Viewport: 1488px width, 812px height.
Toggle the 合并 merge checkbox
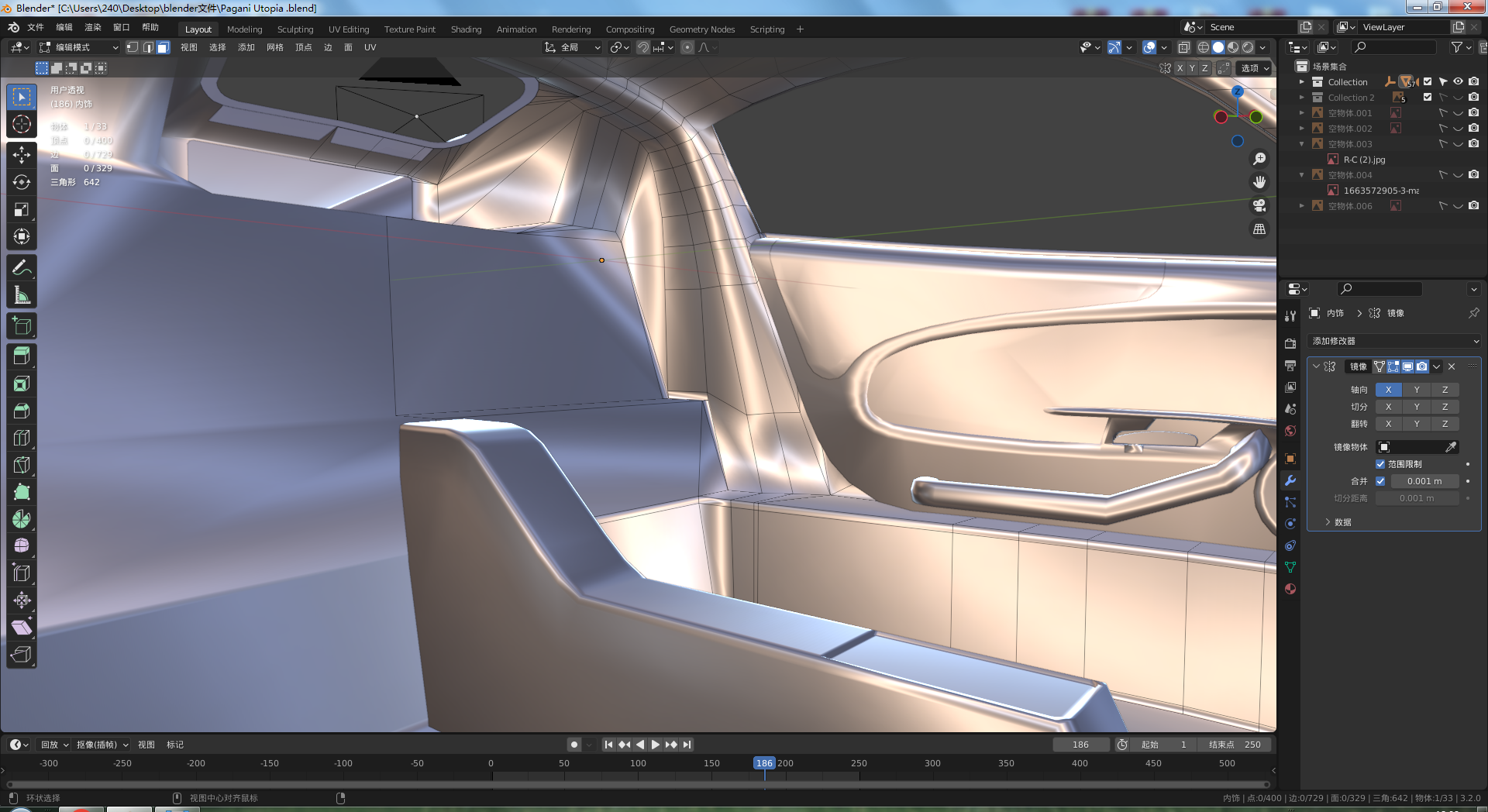click(x=1380, y=481)
